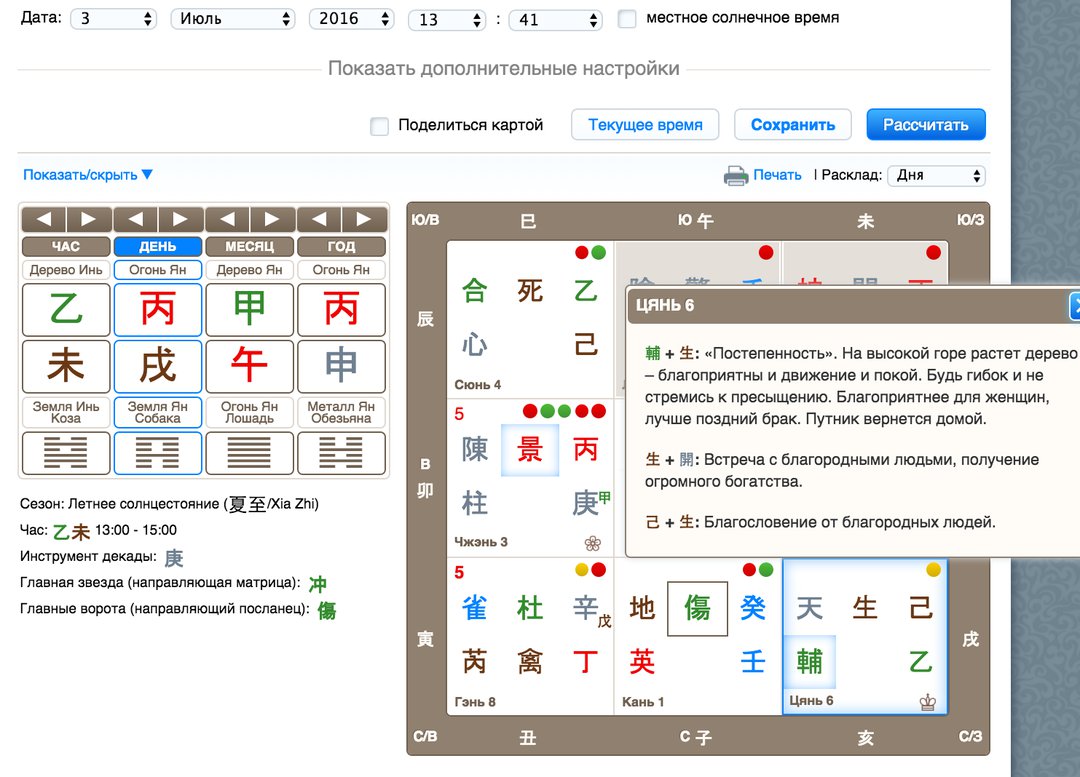Switch to the МЕСЯЦ pillar tab

point(249,246)
